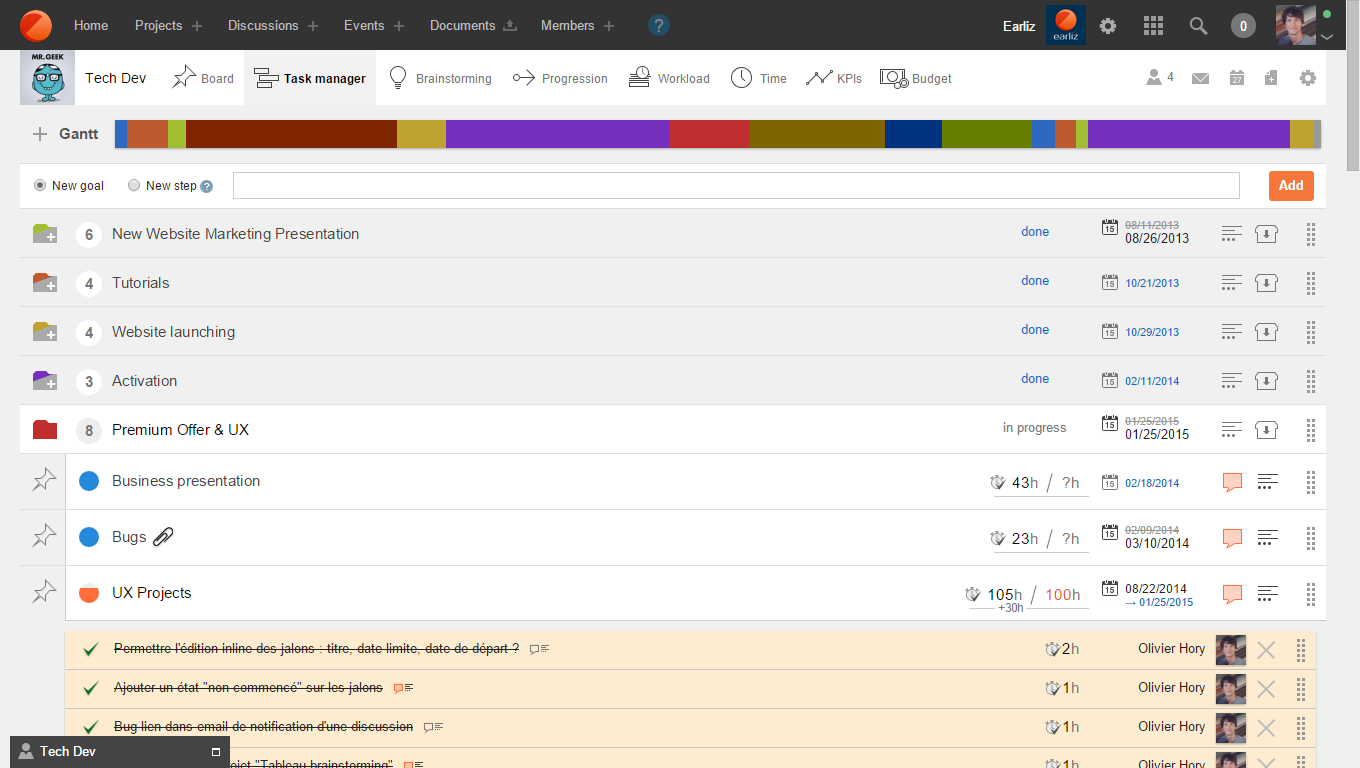This screenshot has width=1360, height=768.
Task: Open comments on the Bugs step
Action: pos(1232,538)
